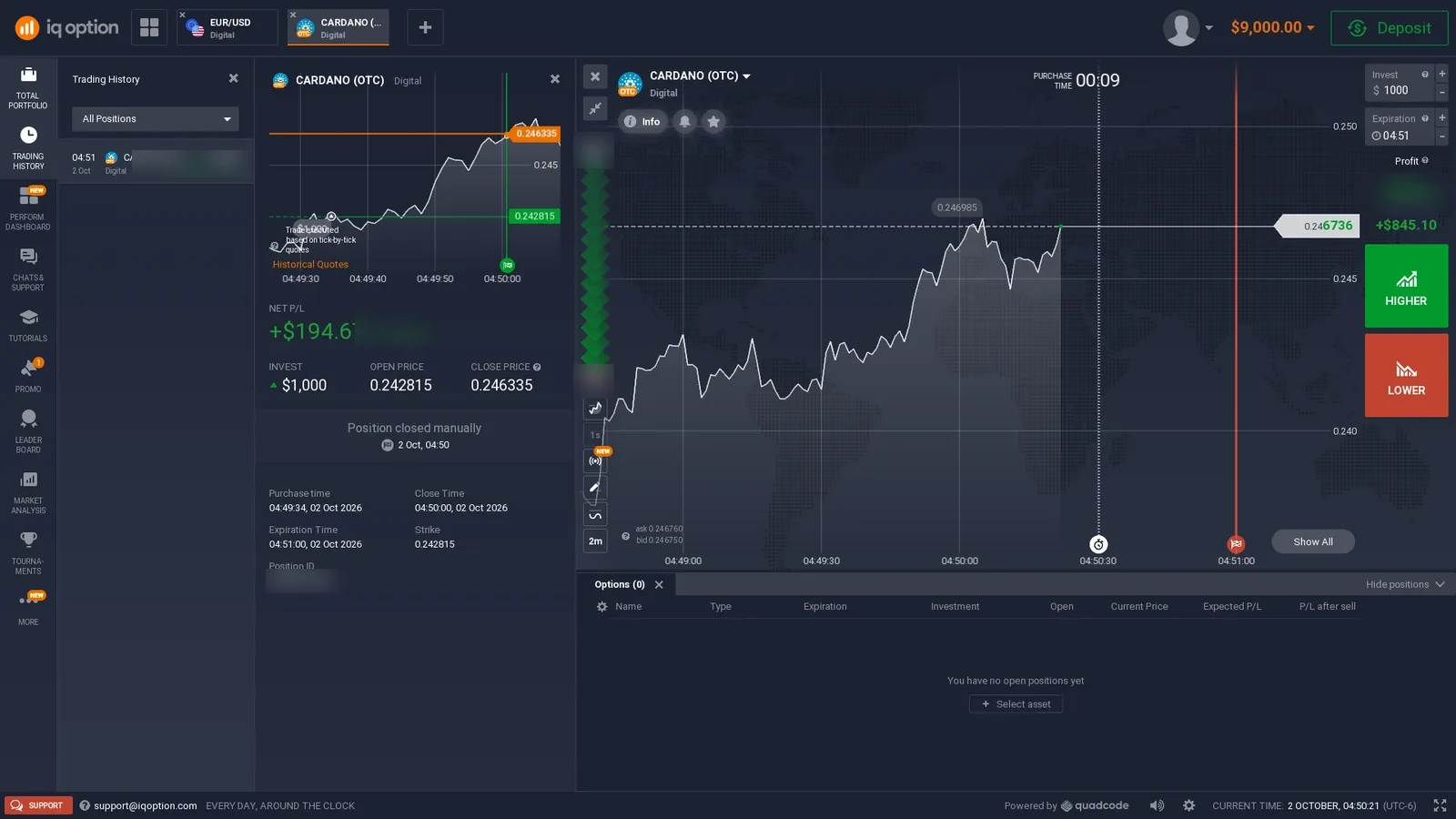Viewport: 1456px width, 819px height.
Task: Open Tutorials in the sidebar
Action: (28, 325)
